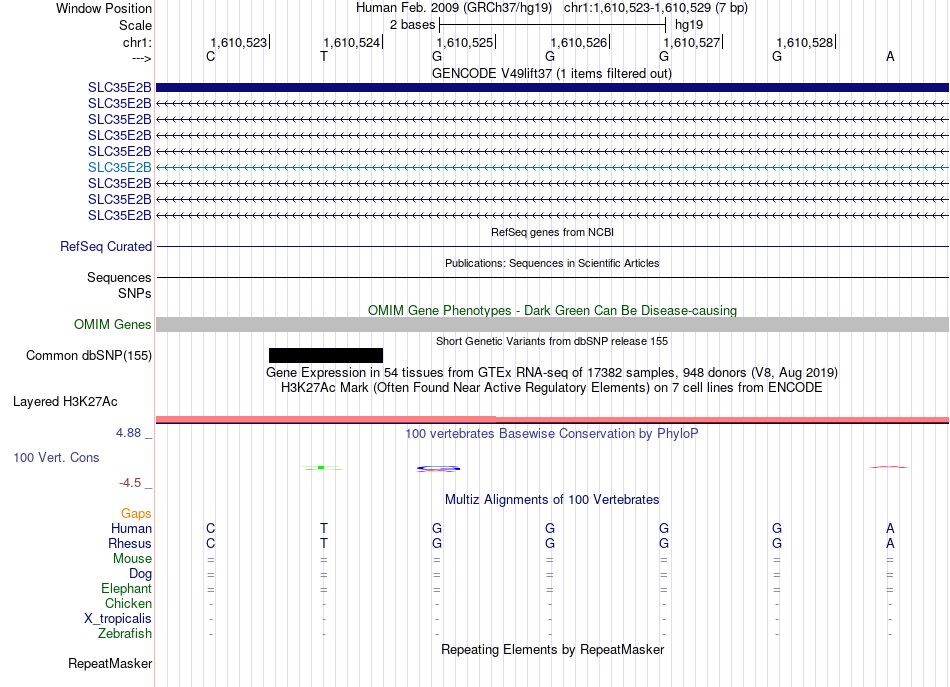Image resolution: width=950 pixels, height=687 pixels.
Task: Click the SNPs track label
Action: coord(135,293)
